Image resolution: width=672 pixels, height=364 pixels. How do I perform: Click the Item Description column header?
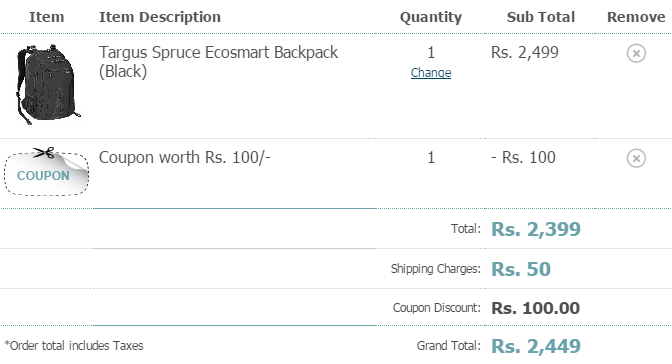click(160, 17)
